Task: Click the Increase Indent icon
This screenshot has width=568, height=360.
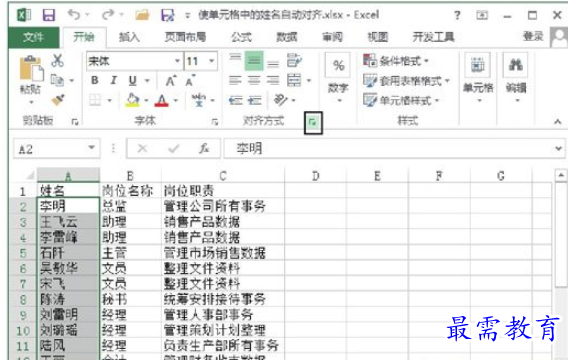Action: pyautogui.click(x=255, y=100)
